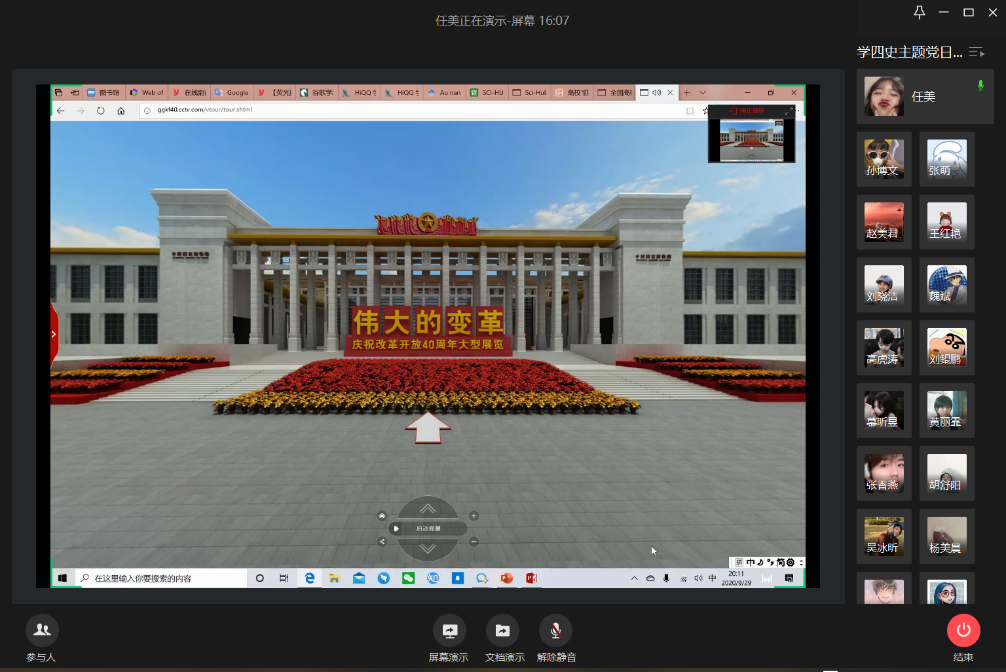The image size is (1006, 672).
Task: Switch to the SCI-HU browser tab
Action: tap(487, 92)
